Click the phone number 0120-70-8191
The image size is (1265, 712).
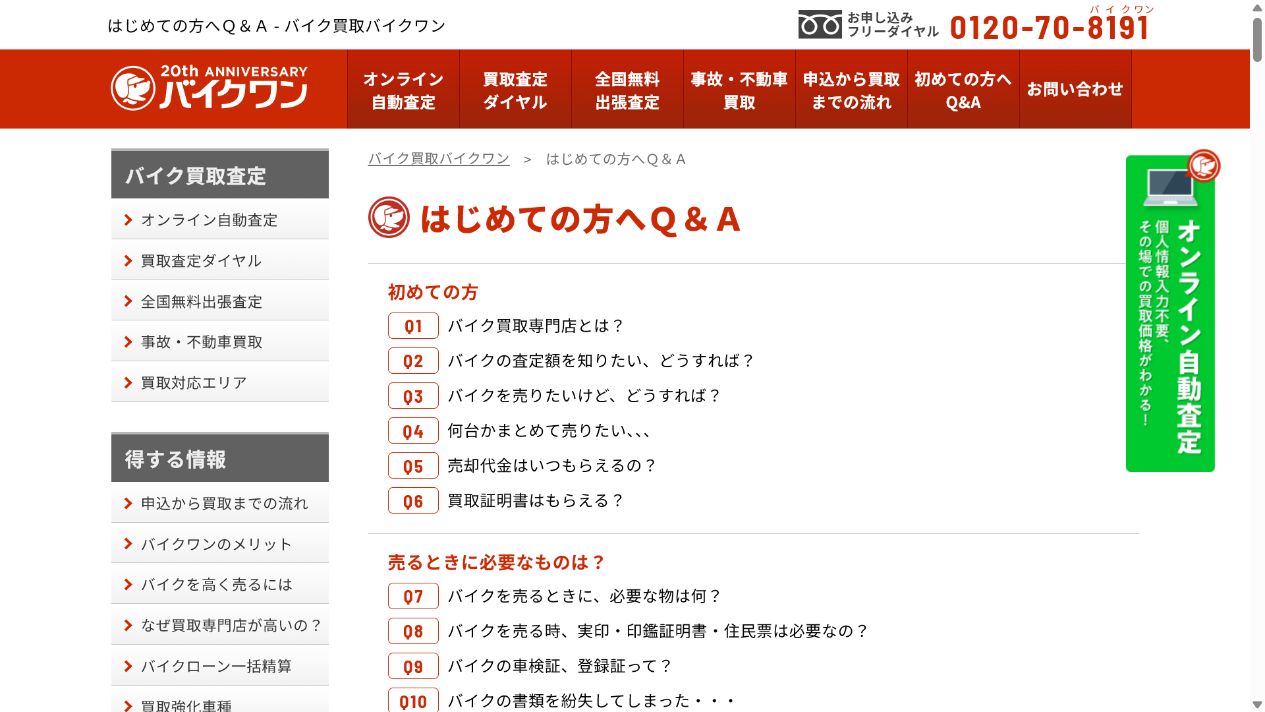1049,28
